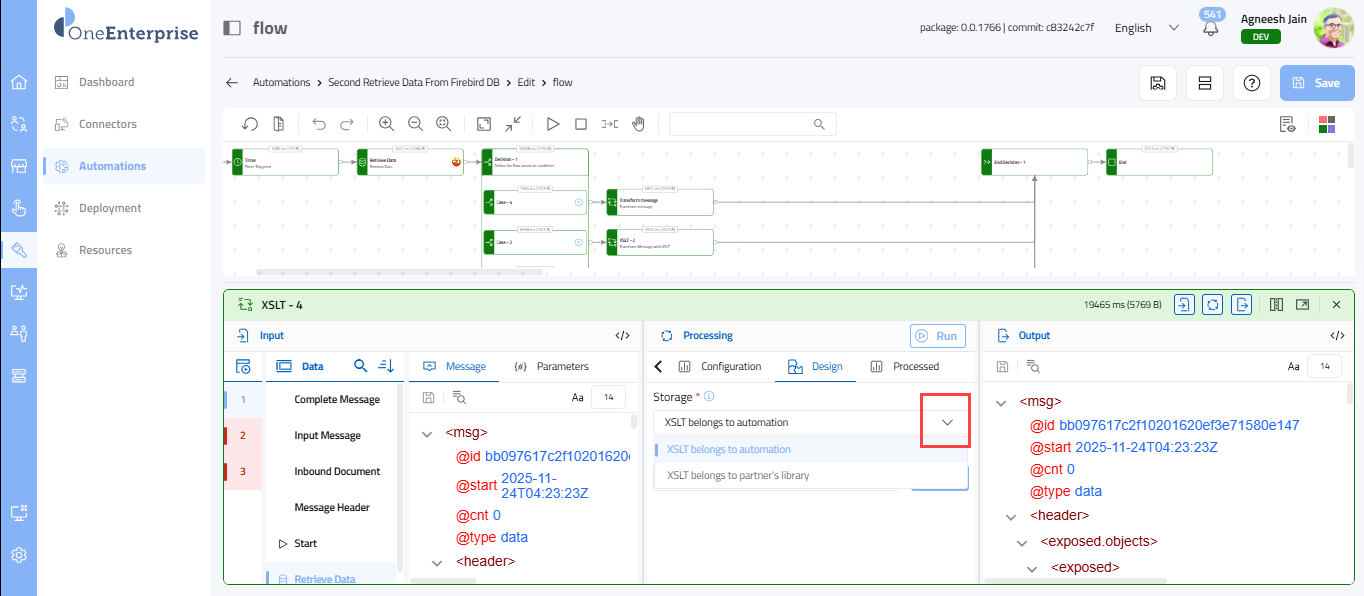Toggle Output panel code view icon

(1337, 336)
